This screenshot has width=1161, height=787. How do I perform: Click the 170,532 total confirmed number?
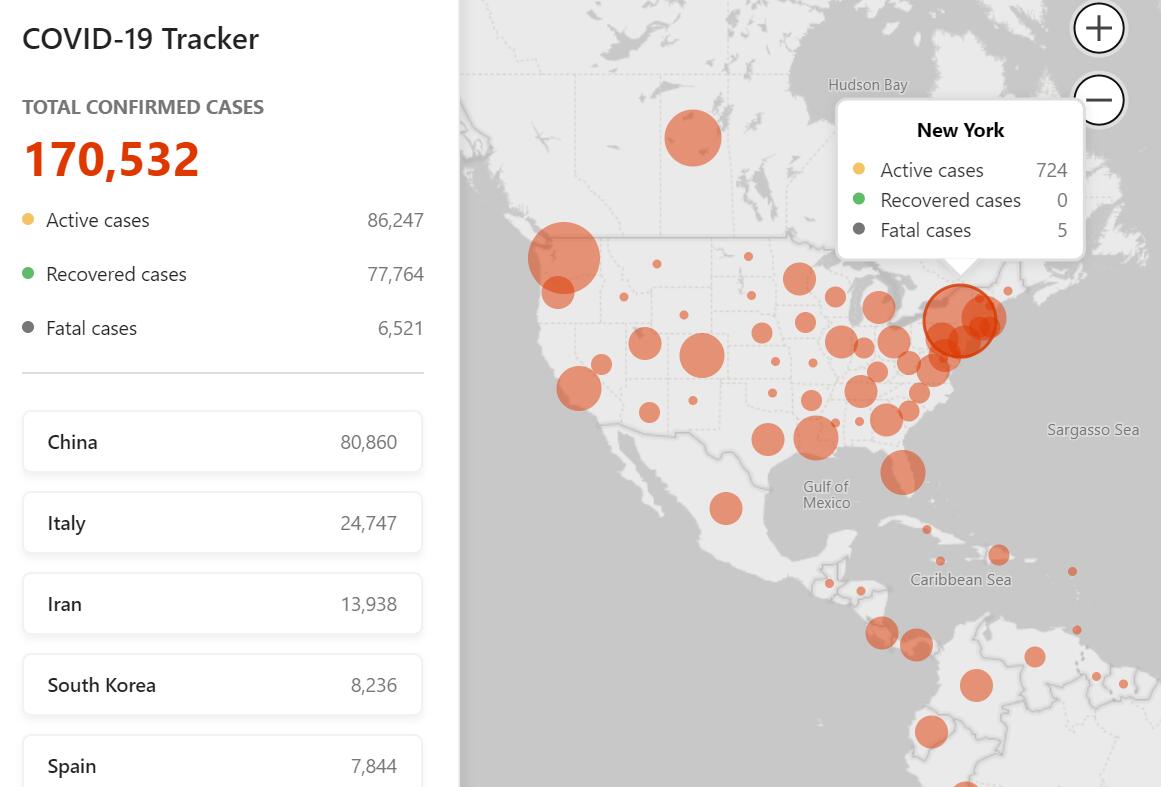tap(111, 160)
